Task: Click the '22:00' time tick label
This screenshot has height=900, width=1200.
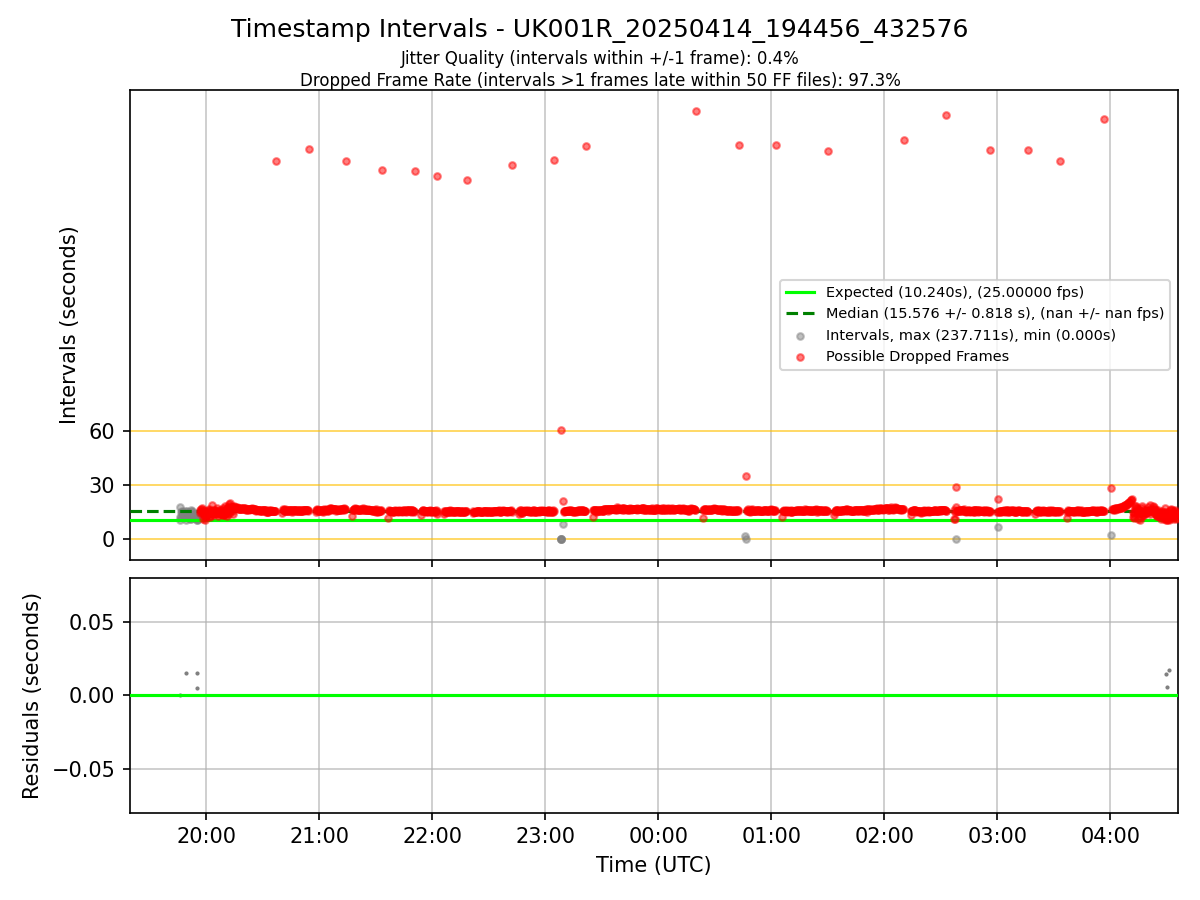Action: 432,836
